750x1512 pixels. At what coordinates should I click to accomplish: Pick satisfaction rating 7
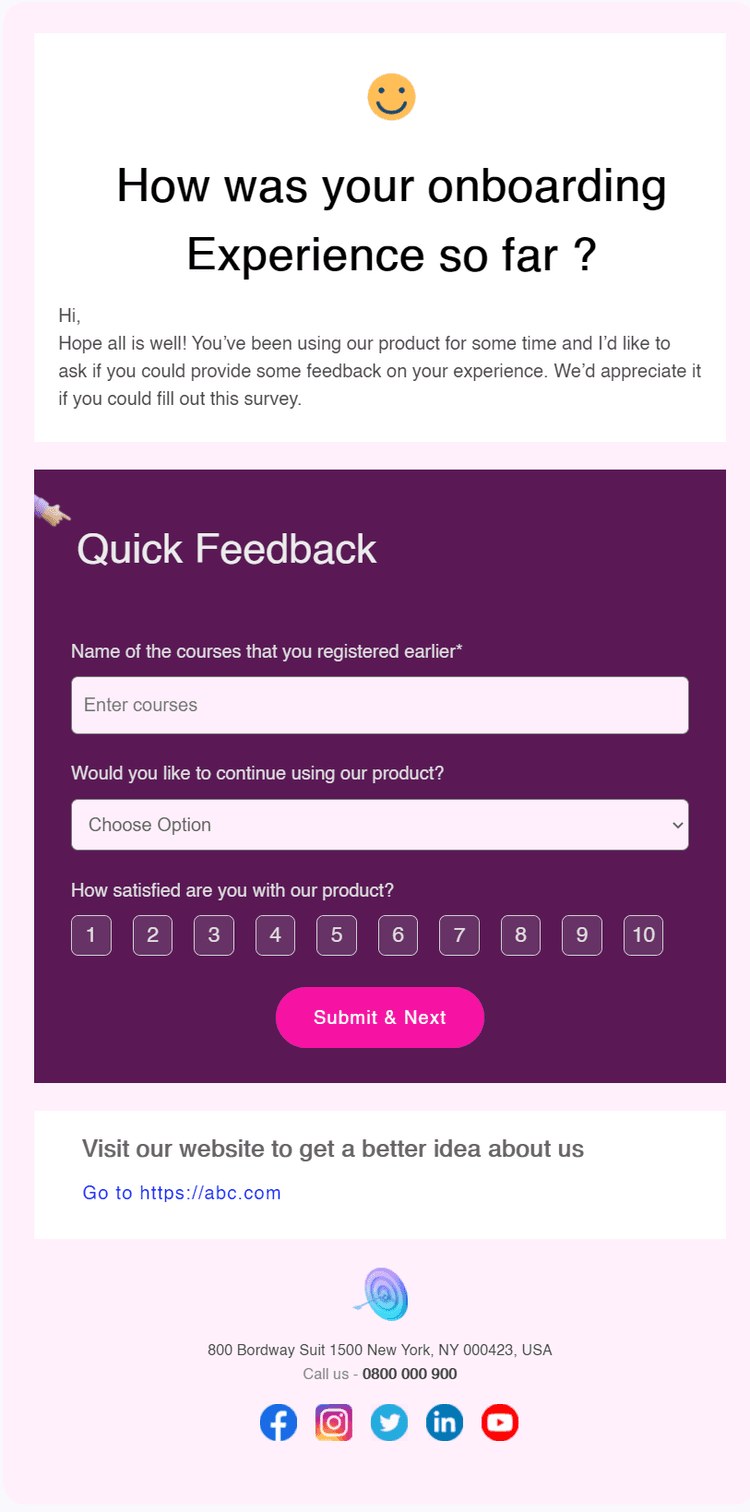[x=459, y=935]
